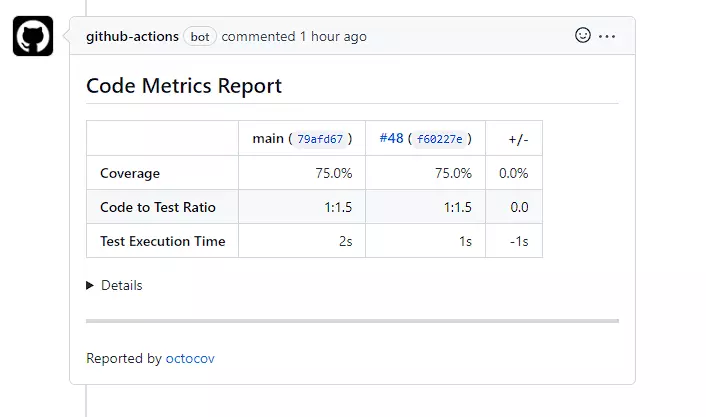The height and width of the screenshot is (417, 706).
Task: Click the +/- column header
Action: [518, 139]
